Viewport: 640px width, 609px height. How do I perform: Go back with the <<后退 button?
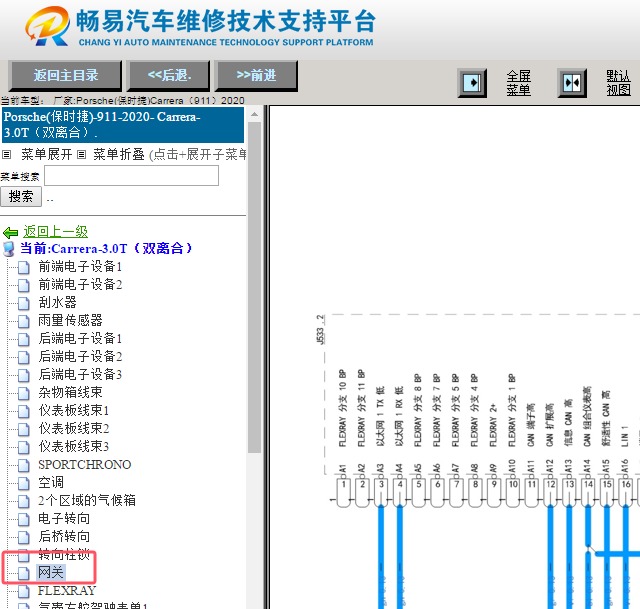pos(169,76)
